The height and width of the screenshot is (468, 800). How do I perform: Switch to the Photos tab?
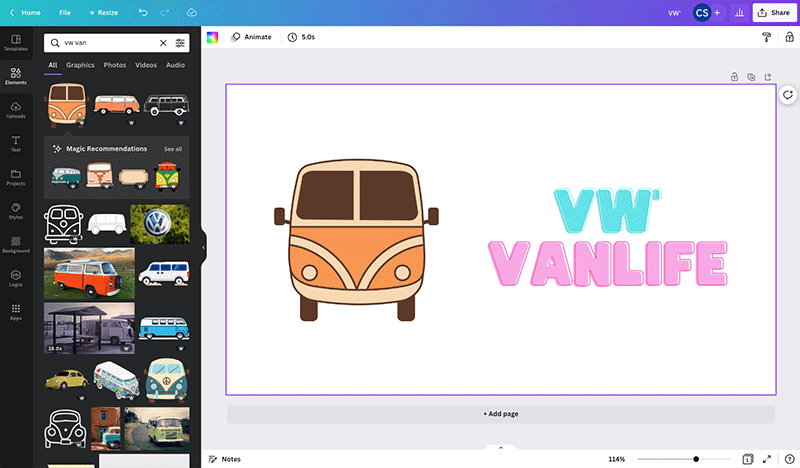pyautogui.click(x=115, y=65)
